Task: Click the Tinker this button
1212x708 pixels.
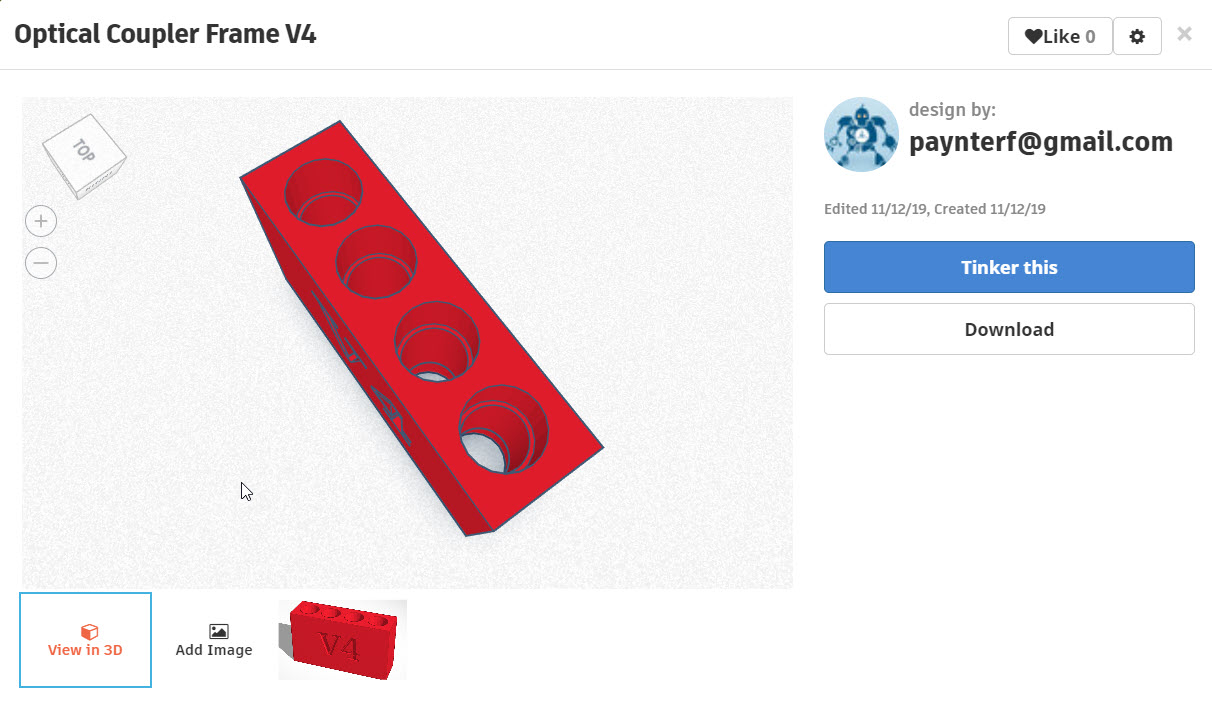Action: click(x=1009, y=267)
